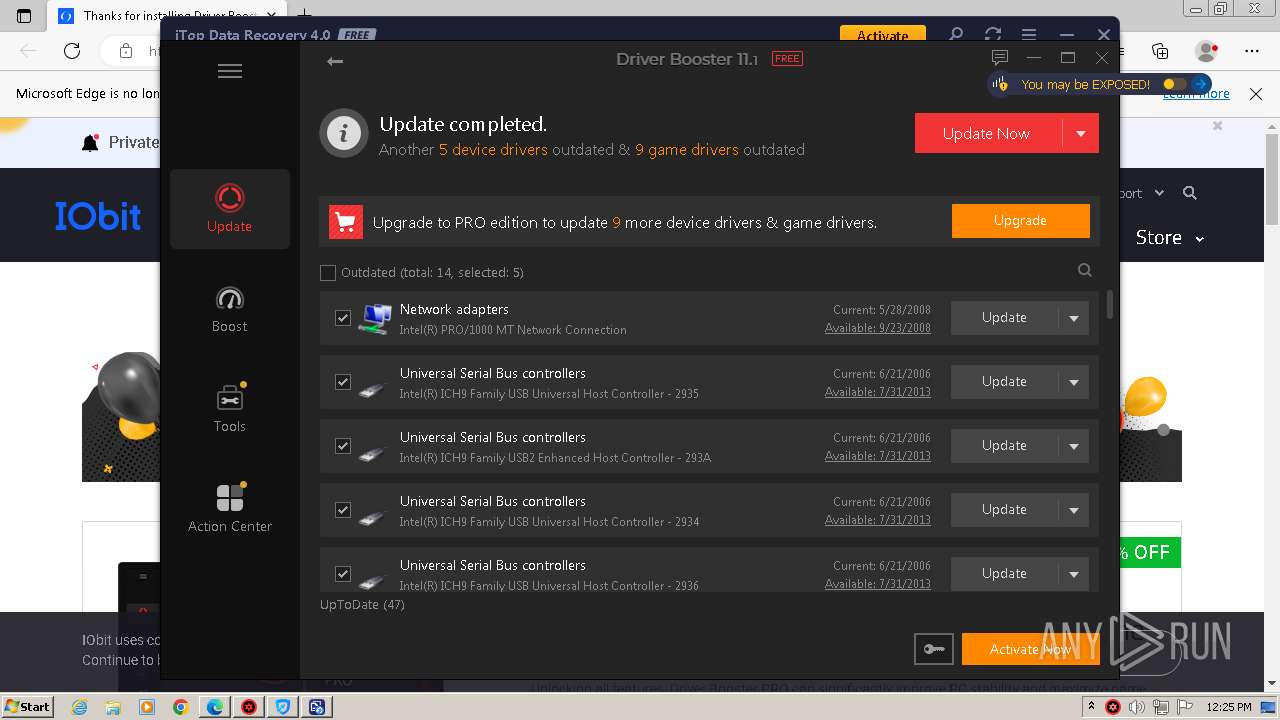
Task: Expand update options for Controller 2936
Action: [x=1074, y=574]
